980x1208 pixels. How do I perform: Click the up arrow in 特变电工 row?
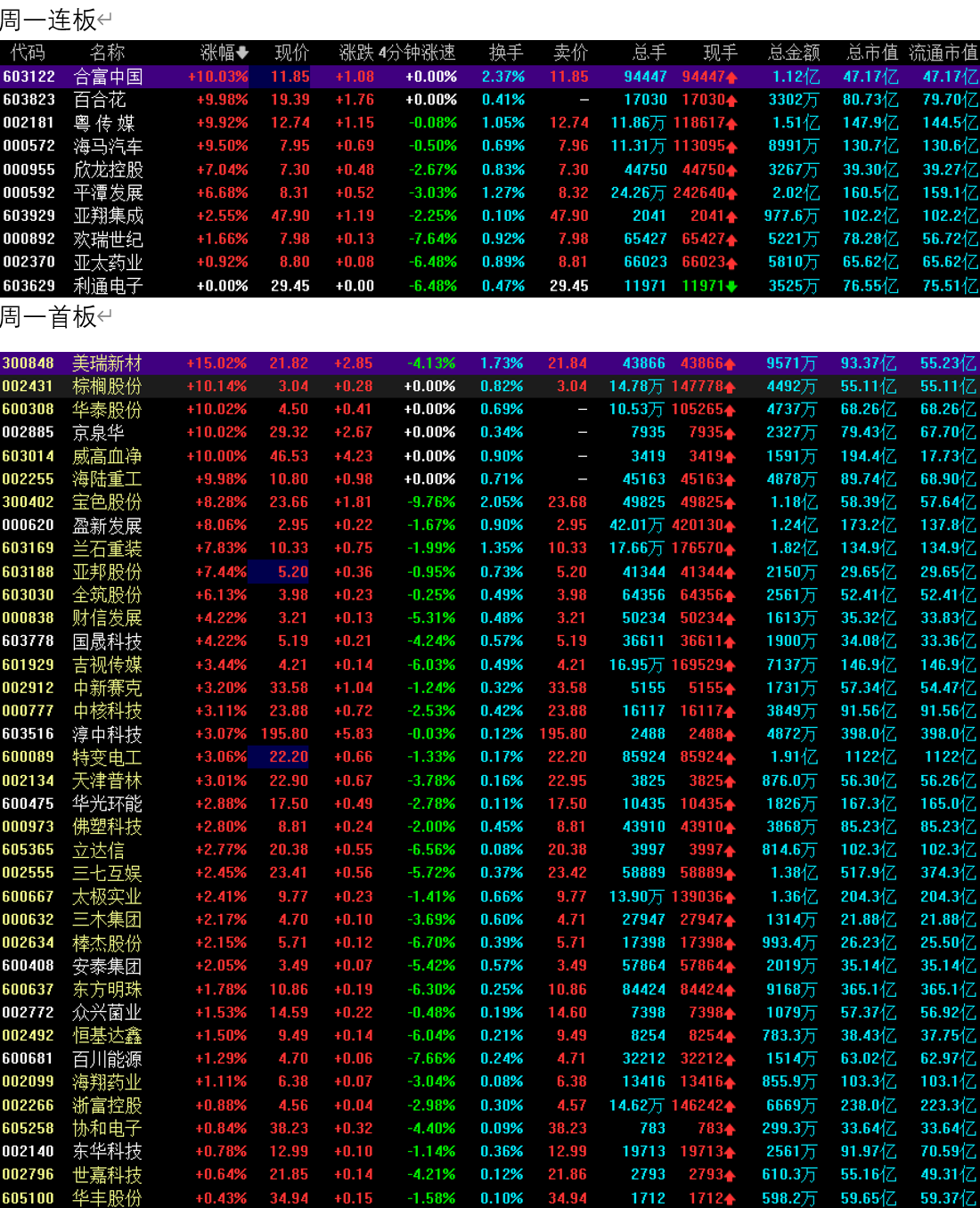tap(730, 758)
